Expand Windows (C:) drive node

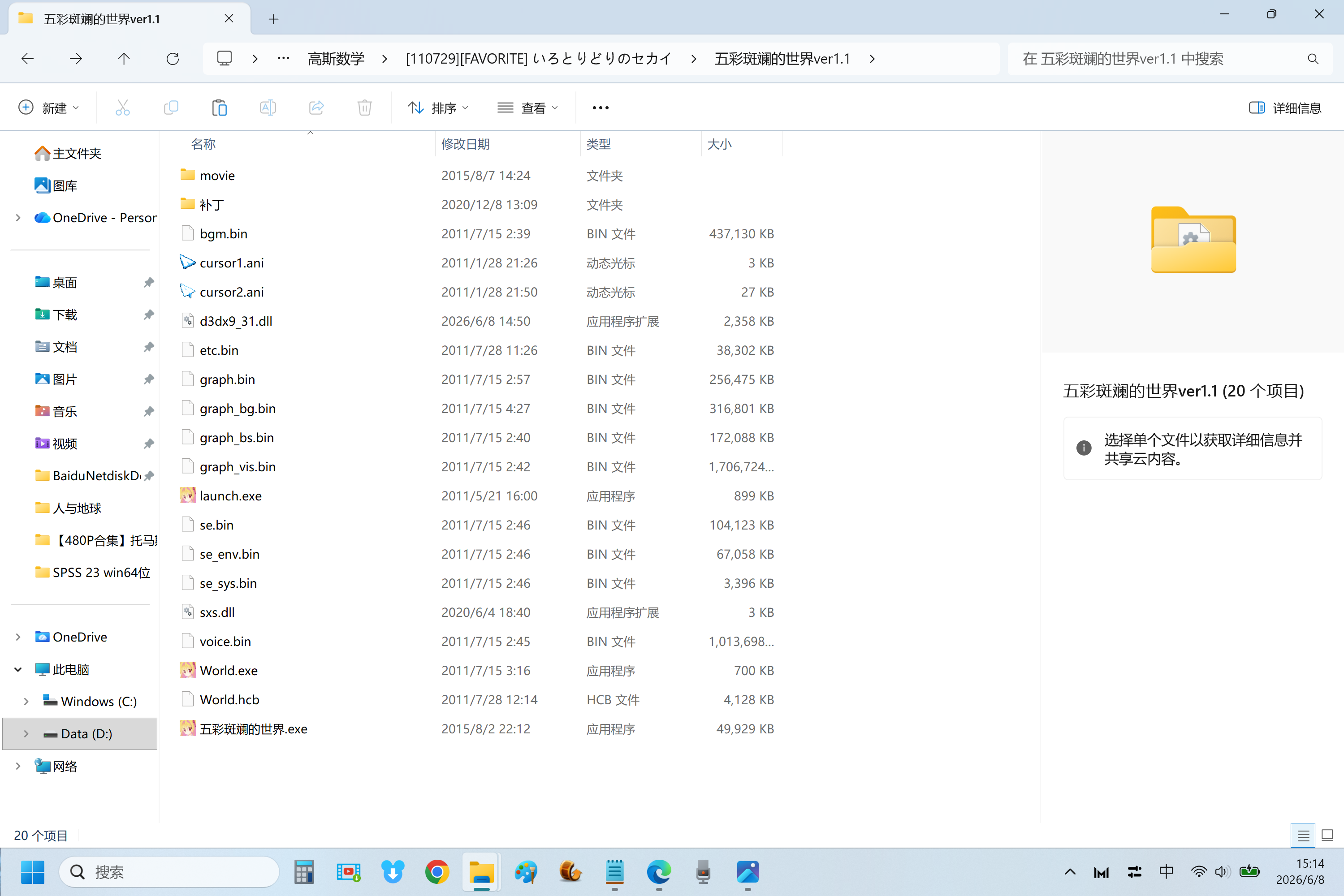point(26,701)
